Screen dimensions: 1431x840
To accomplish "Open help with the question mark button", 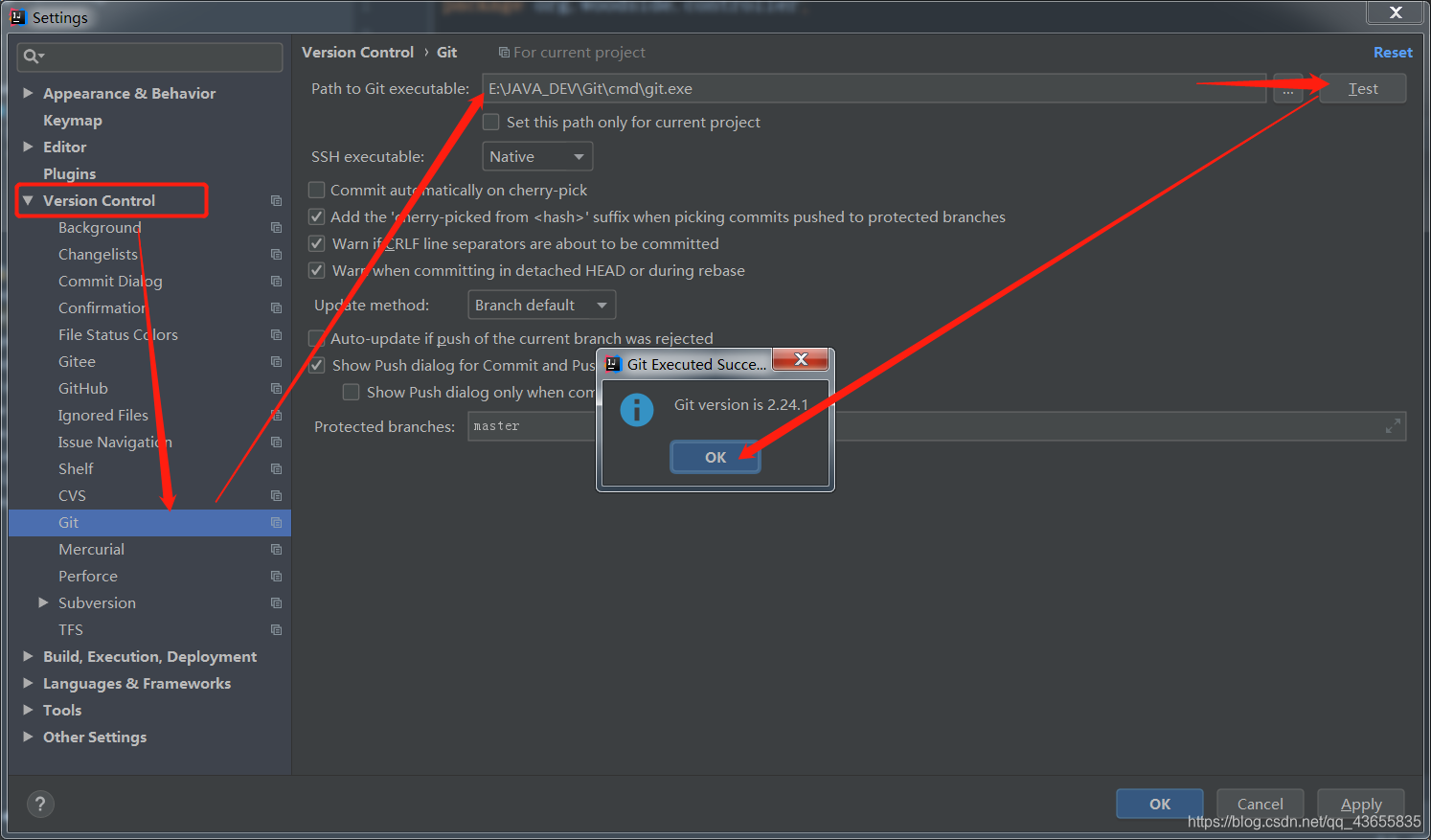I will pyautogui.click(x=40, y=804).
